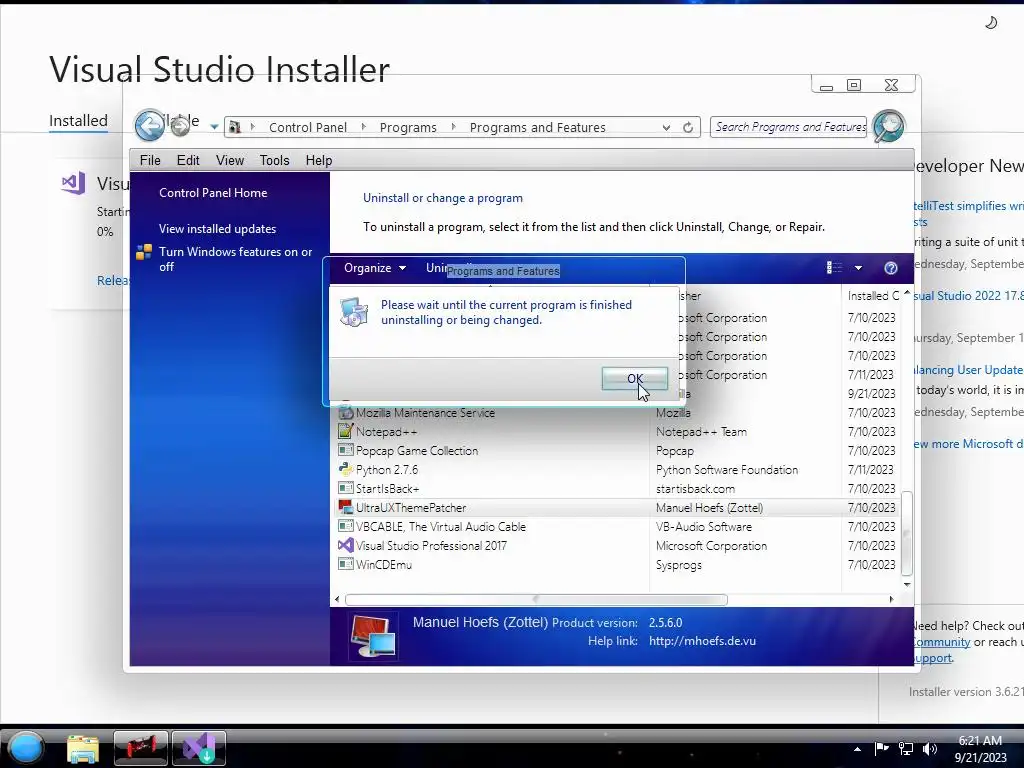
Task: Expand the view options dropdown arrow
Action: click(x=858, y=268)
